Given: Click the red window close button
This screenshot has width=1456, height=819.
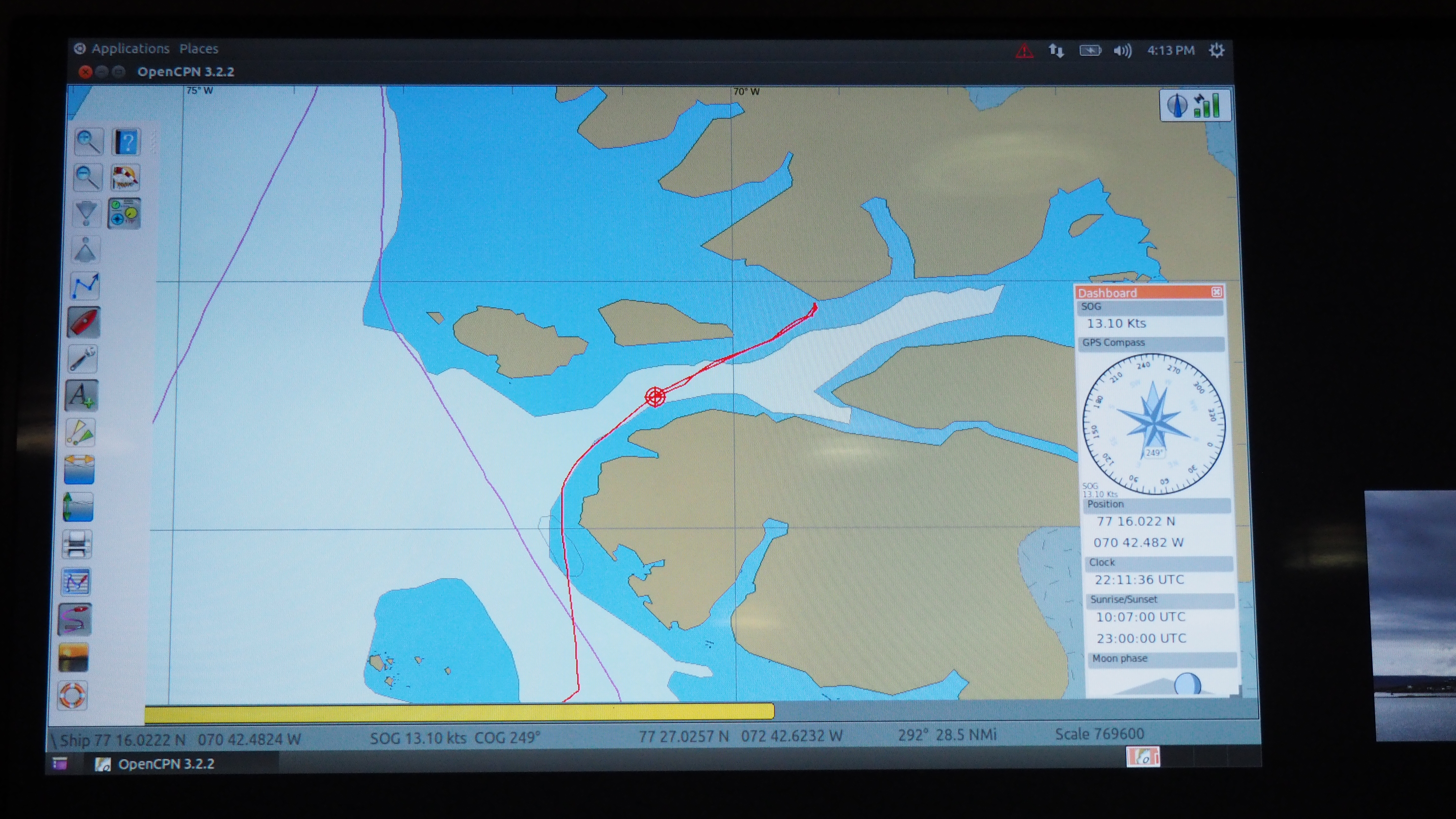Looking at the screenshot, I should [x=85, y=72].
